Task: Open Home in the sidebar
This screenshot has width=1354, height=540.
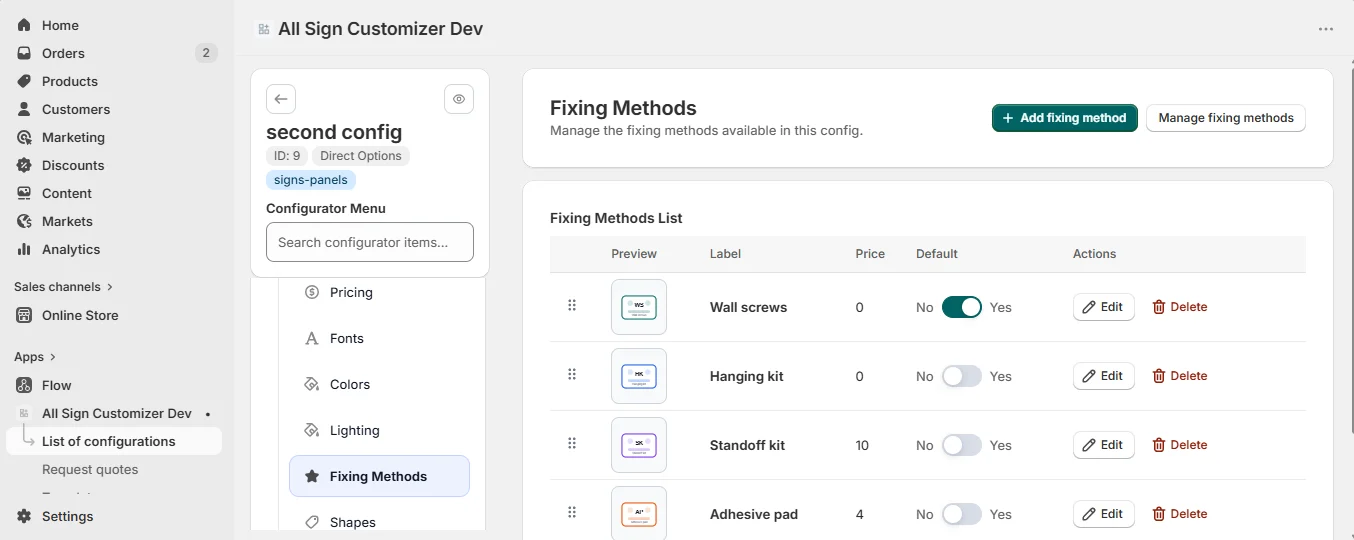Action: pyautogui.click(x=60, y=25)
